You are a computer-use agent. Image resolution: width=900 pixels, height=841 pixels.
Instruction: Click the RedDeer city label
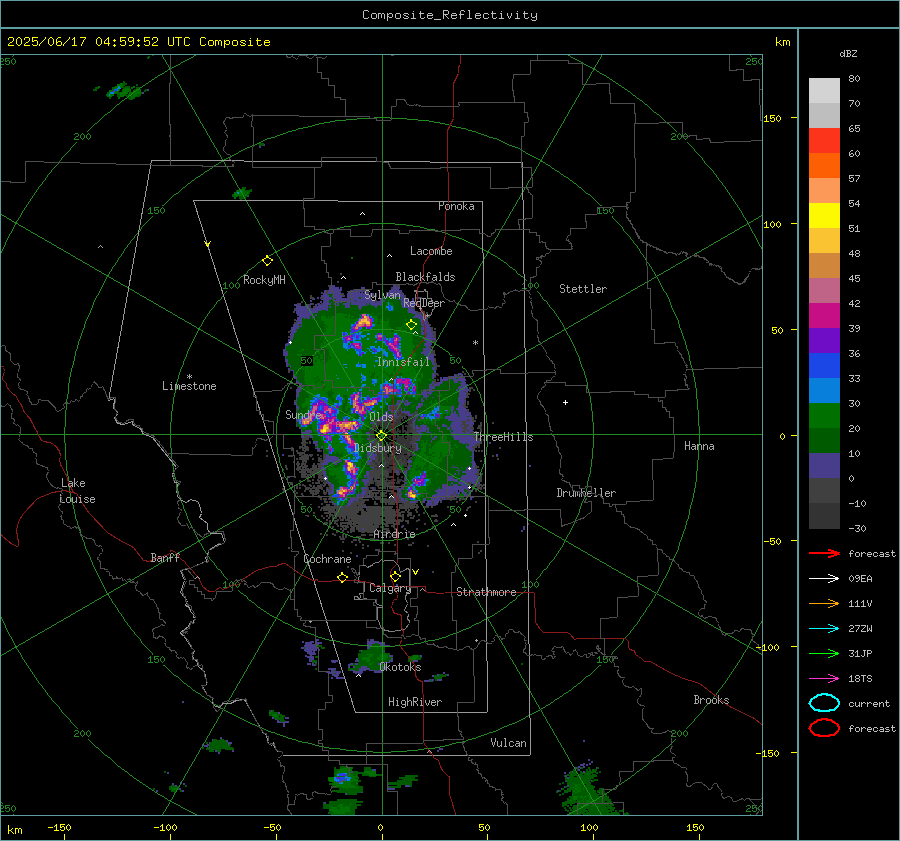coord(424,303)
